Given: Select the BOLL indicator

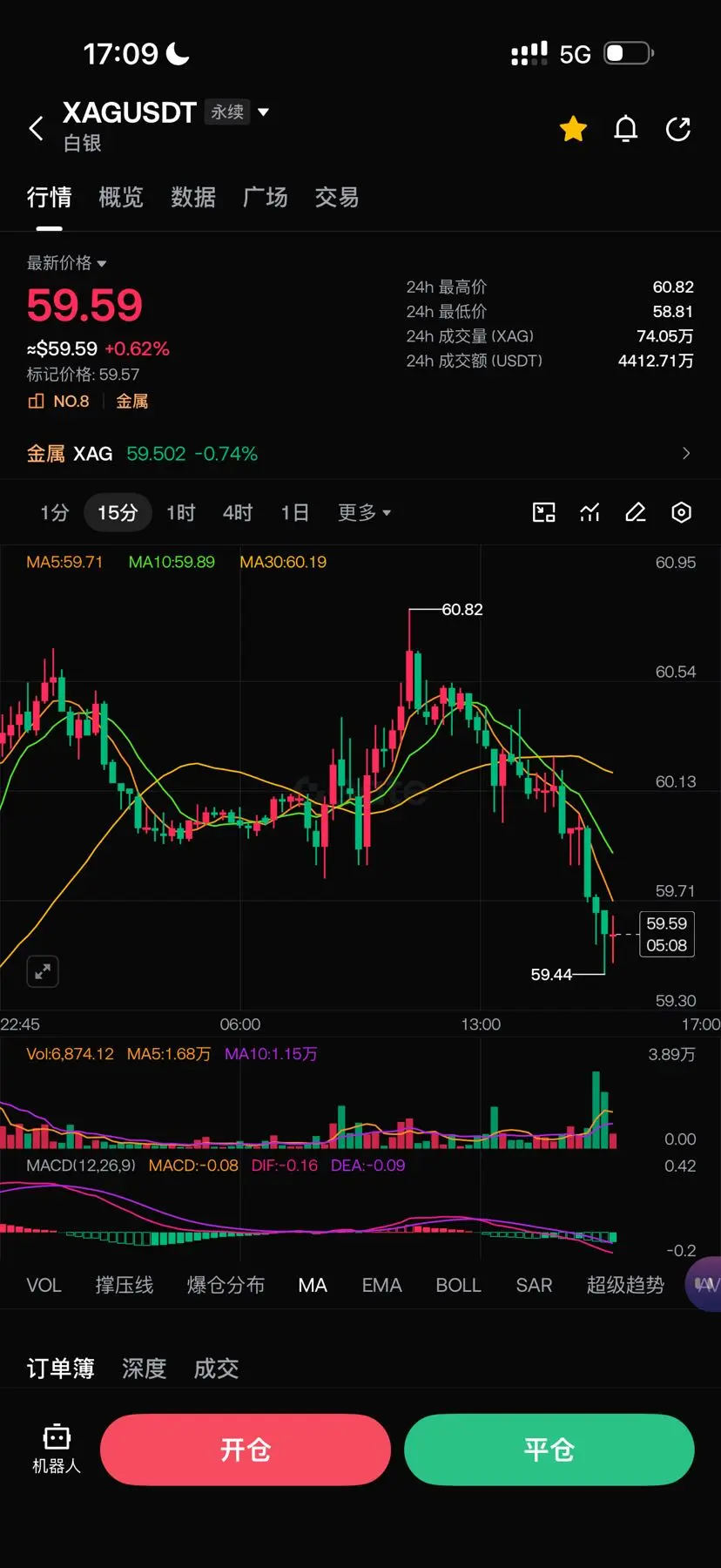Looking at the screenshot, I should pyautogui.click(x=458, y=1285).
